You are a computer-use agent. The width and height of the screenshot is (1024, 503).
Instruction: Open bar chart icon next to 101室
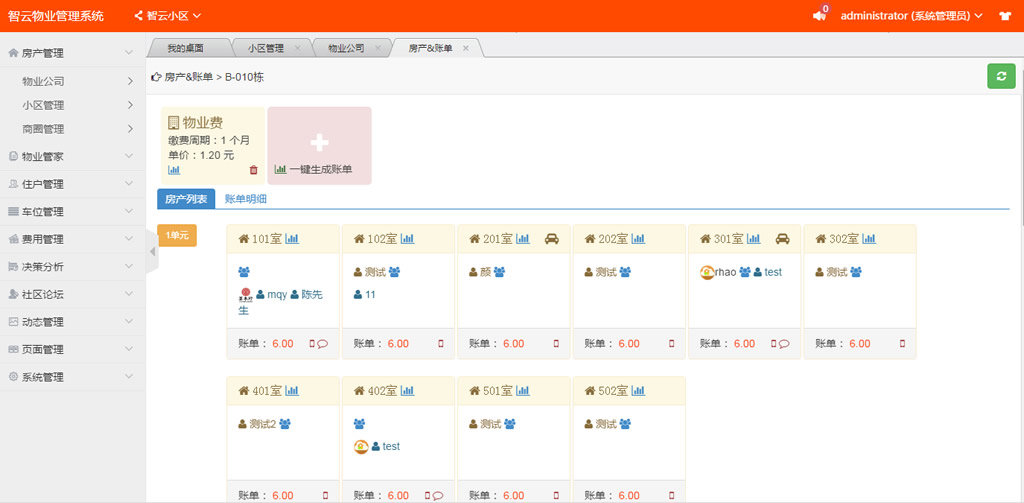(292, 239)
